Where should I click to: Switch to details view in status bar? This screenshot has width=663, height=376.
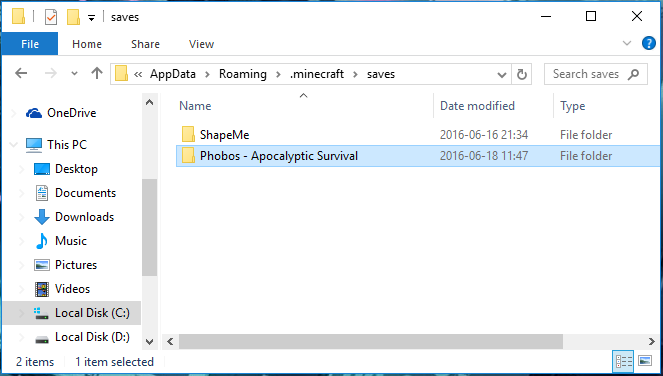click(623, 361)
